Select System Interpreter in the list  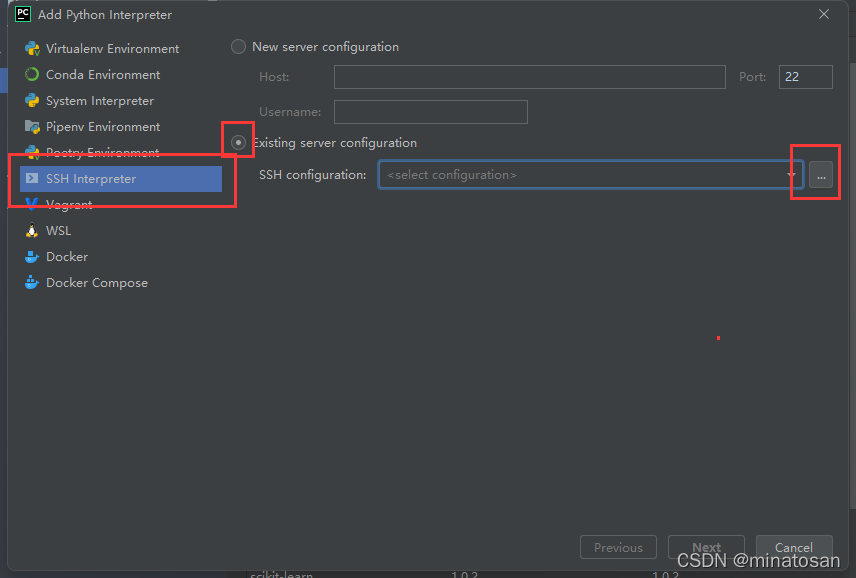click(121, 100)
